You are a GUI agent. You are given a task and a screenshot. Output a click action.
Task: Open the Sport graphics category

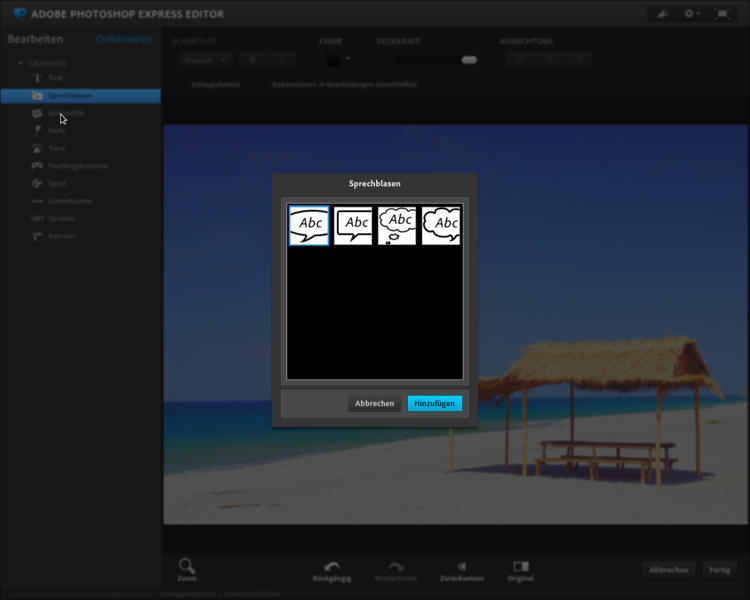coord(49,183)
